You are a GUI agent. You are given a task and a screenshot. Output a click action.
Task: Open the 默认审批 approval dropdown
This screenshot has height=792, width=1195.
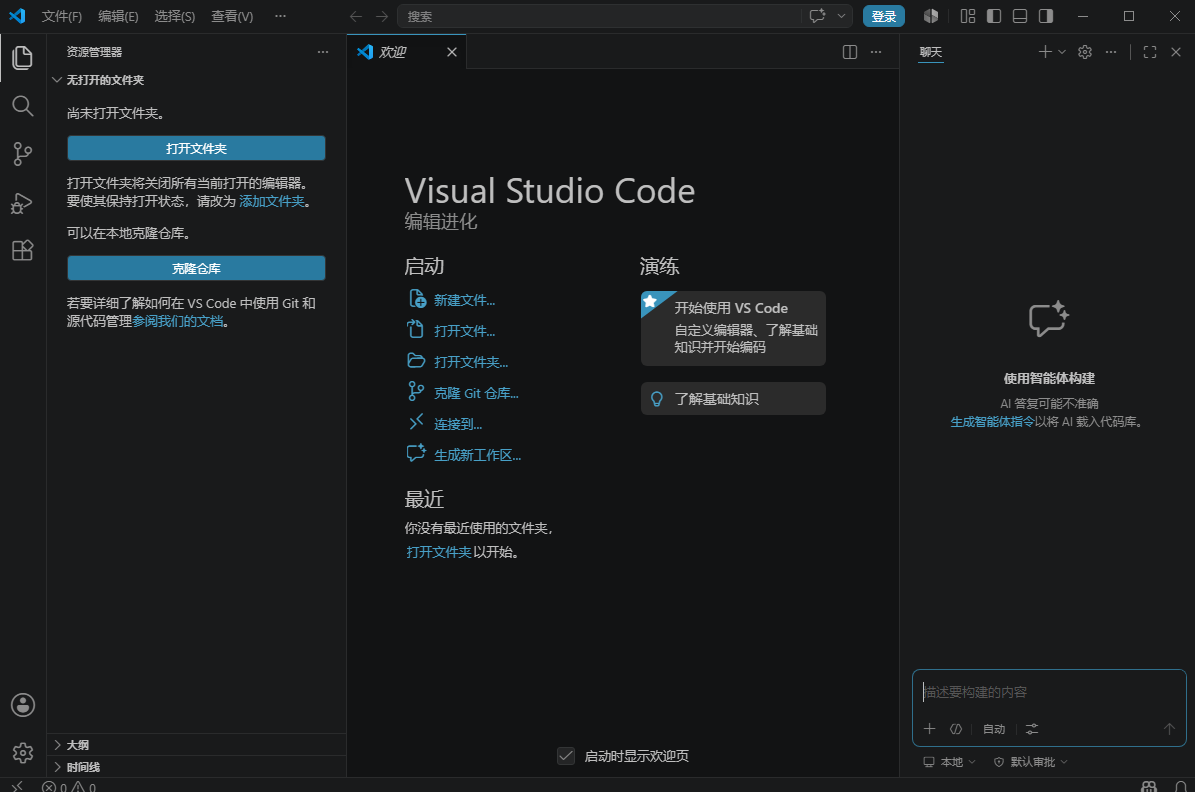(1030, 762)
